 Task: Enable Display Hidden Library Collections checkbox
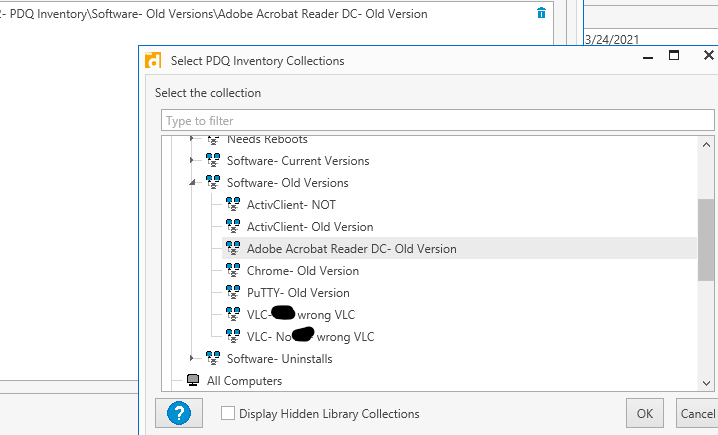click(x=228, y=413)
